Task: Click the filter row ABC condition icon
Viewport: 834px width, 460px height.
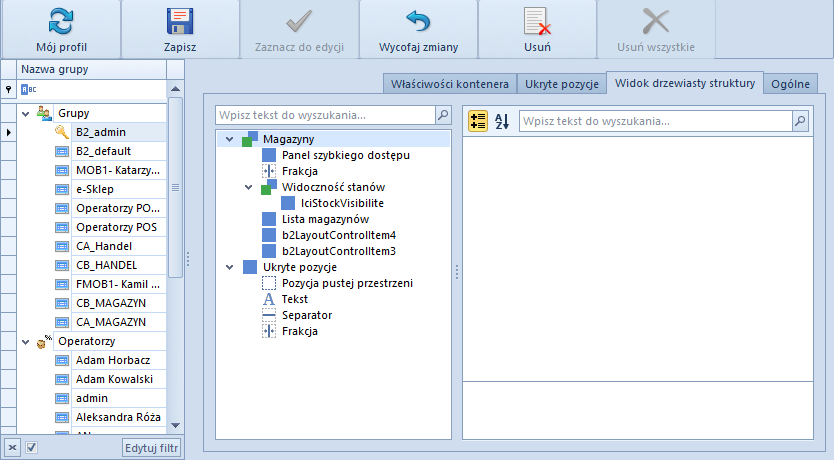Action: pos(29,89)
